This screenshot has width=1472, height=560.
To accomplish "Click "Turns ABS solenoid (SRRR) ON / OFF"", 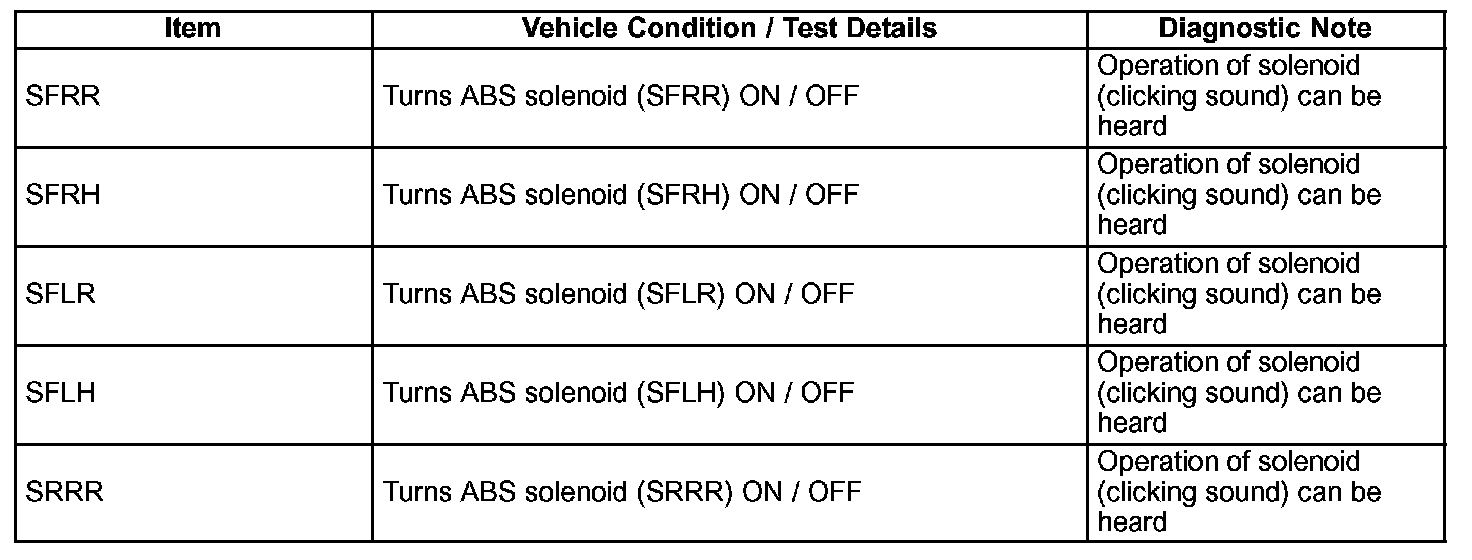I will (622, 492).
